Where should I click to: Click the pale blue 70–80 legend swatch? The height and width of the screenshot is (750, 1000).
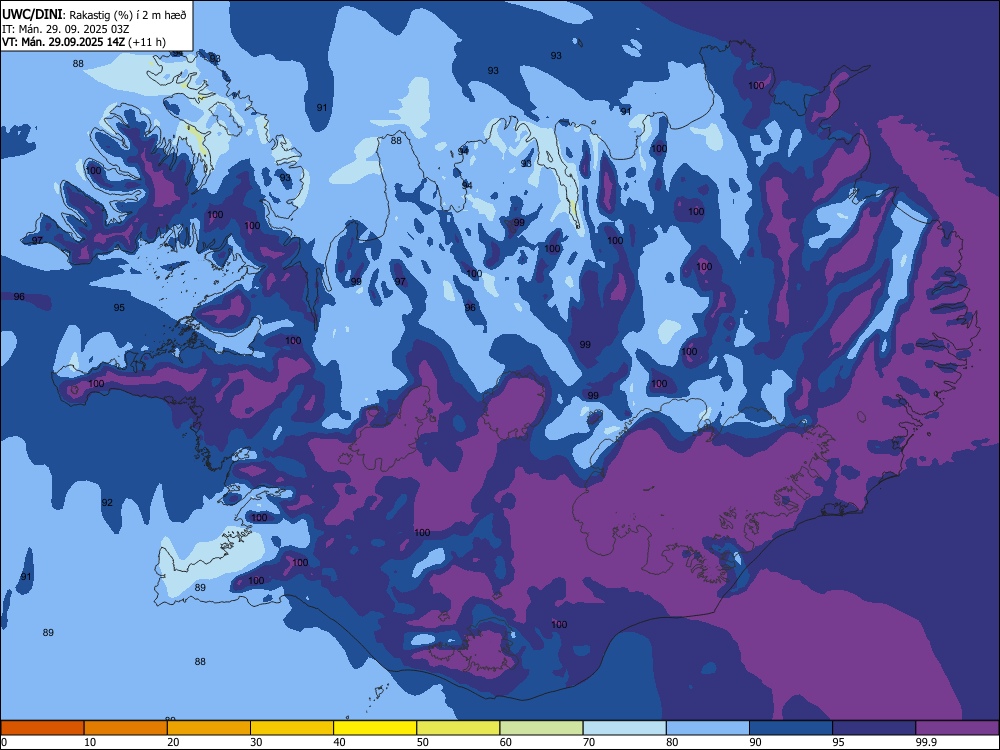click(625, 728)
